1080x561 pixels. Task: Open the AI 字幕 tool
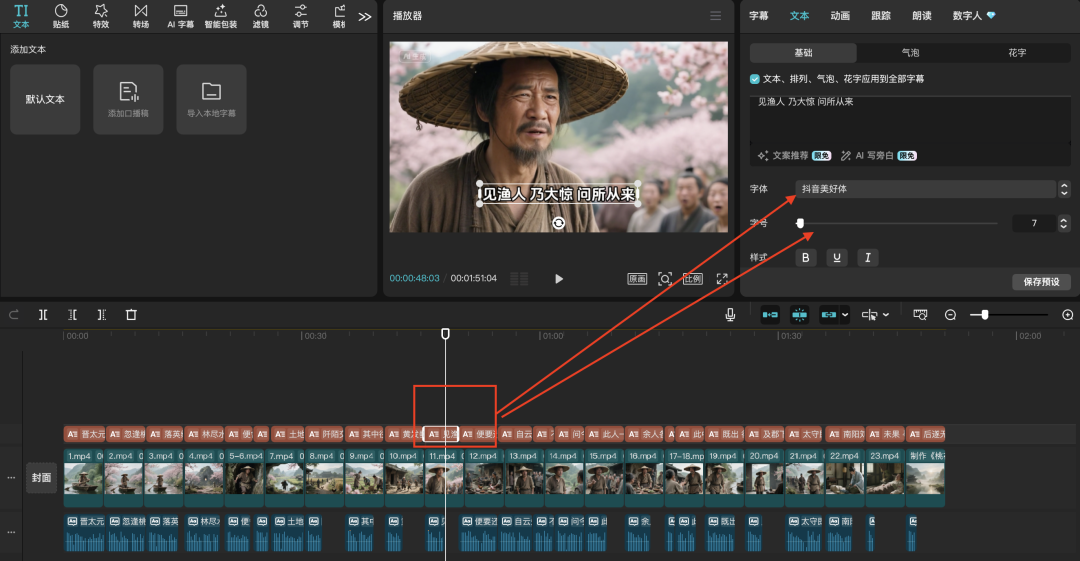[180, 16]
